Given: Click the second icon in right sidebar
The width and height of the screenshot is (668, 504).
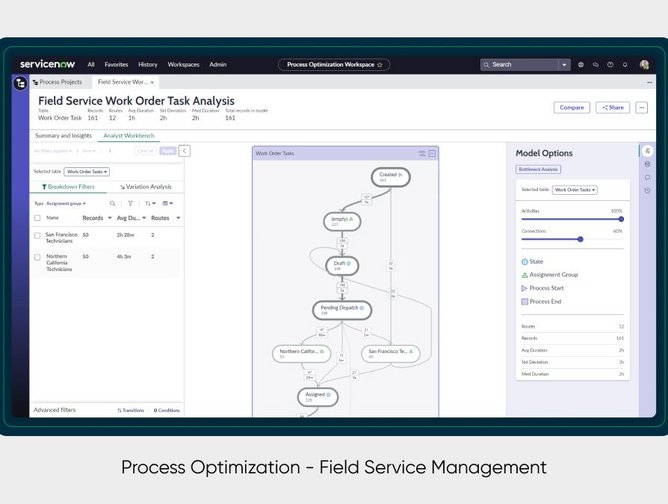Looking at the screenshot, I should point(647,164).
